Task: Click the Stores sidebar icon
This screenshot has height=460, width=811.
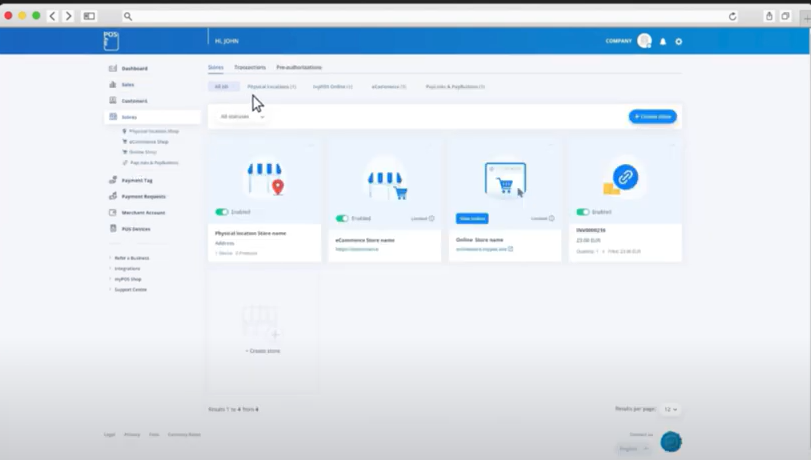Action: [113, 117]
